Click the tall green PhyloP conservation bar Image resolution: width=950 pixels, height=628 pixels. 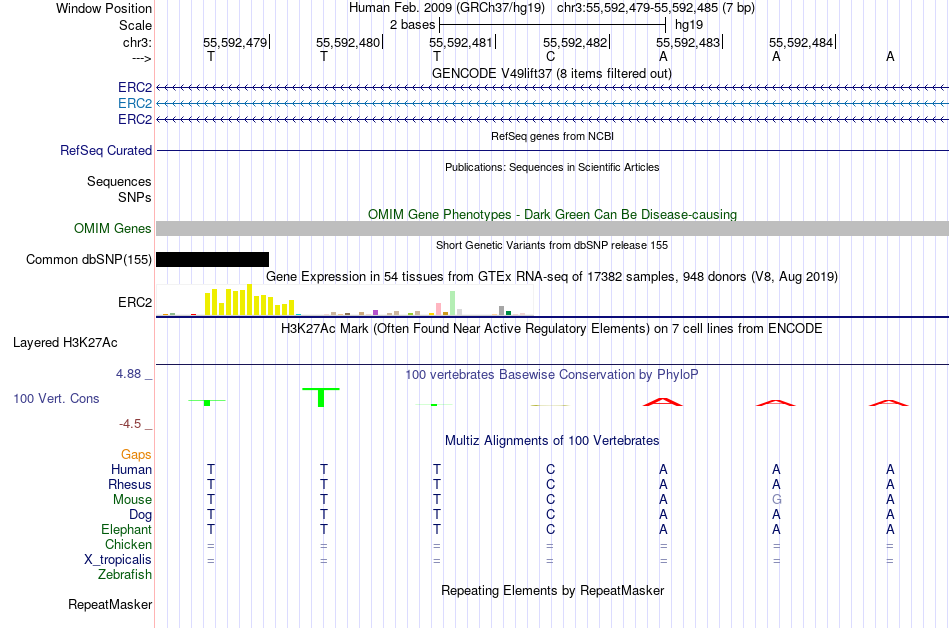point(321,397)
